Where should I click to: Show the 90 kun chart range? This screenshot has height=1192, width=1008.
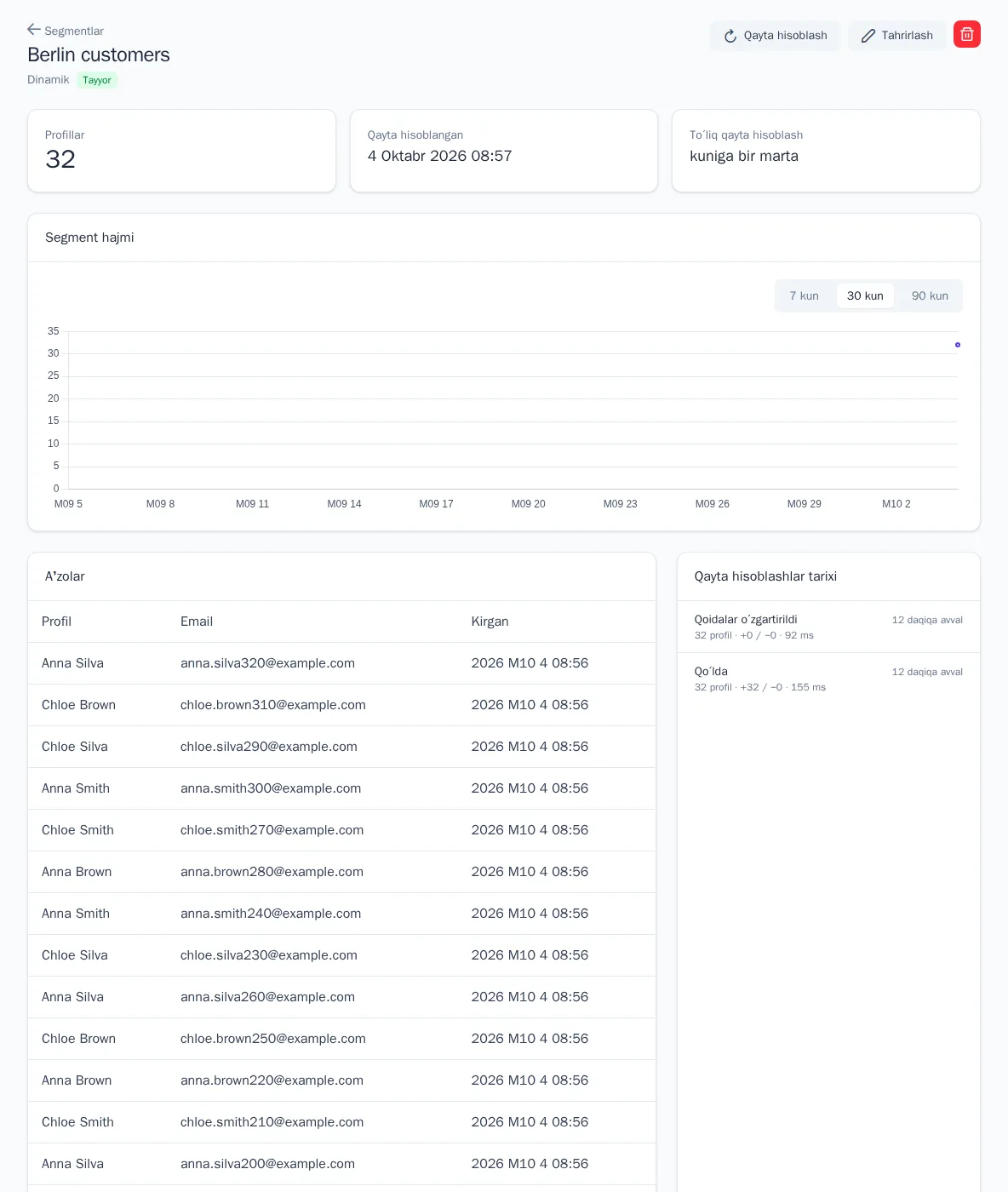[x=930, y=296]
